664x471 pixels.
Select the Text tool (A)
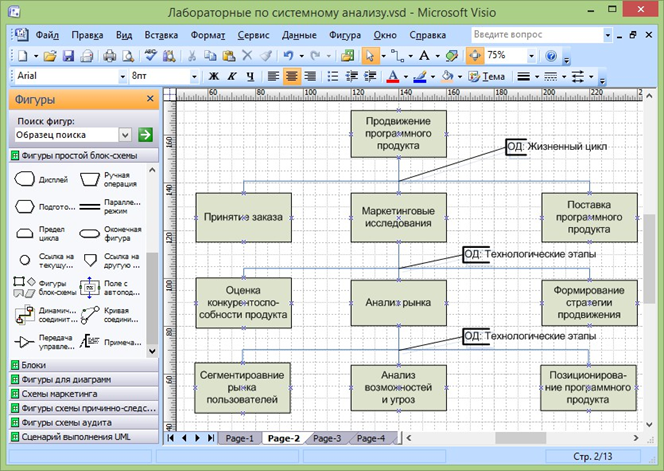click(x=424, y=55)
